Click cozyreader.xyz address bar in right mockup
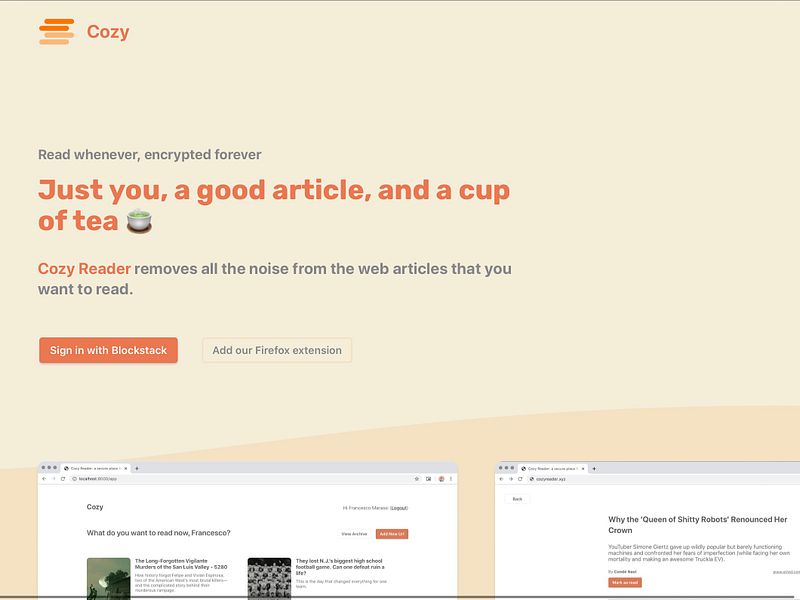 coord(663,479)
